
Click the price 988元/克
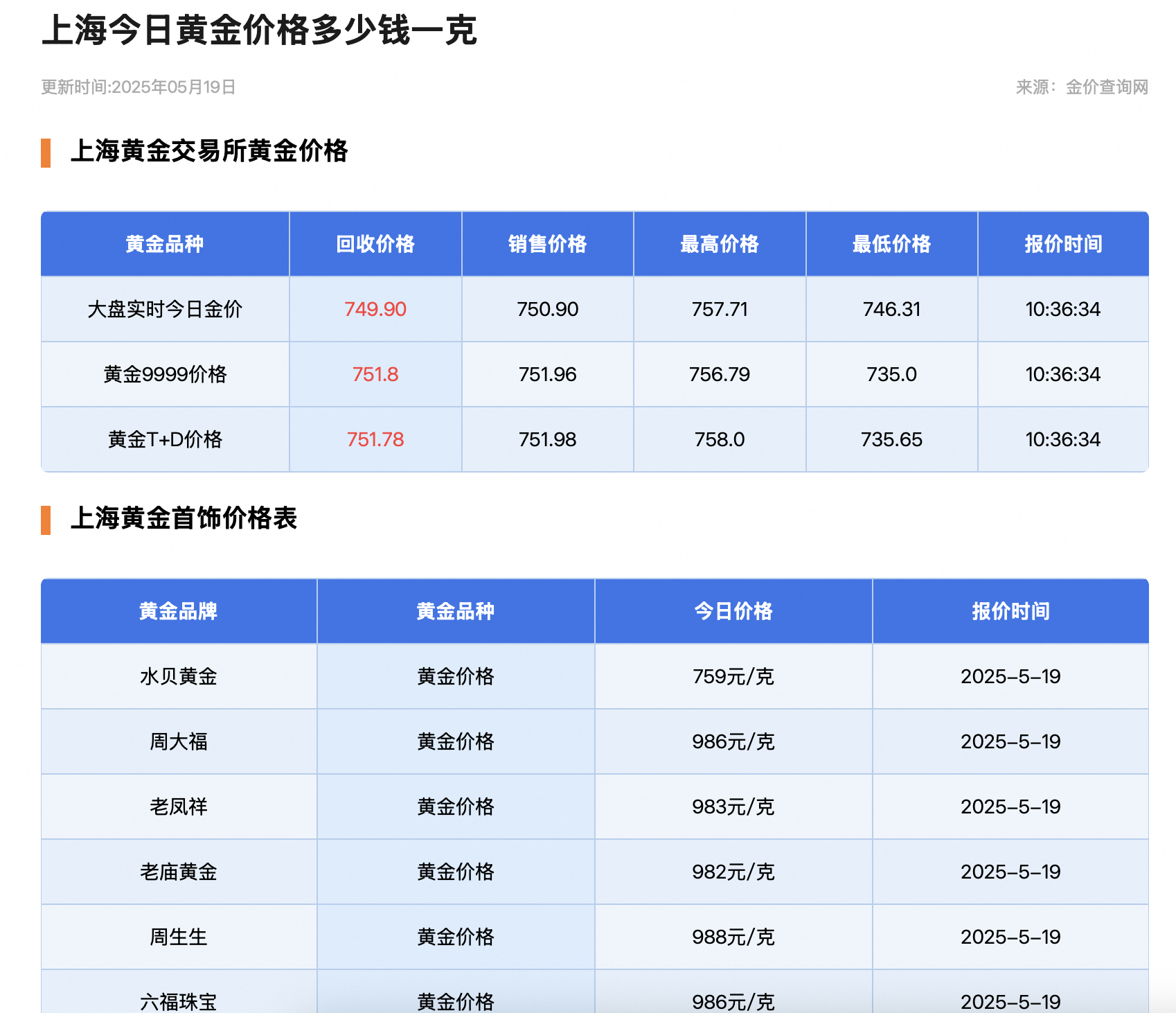pyautogui.click(x=733, y=937)
